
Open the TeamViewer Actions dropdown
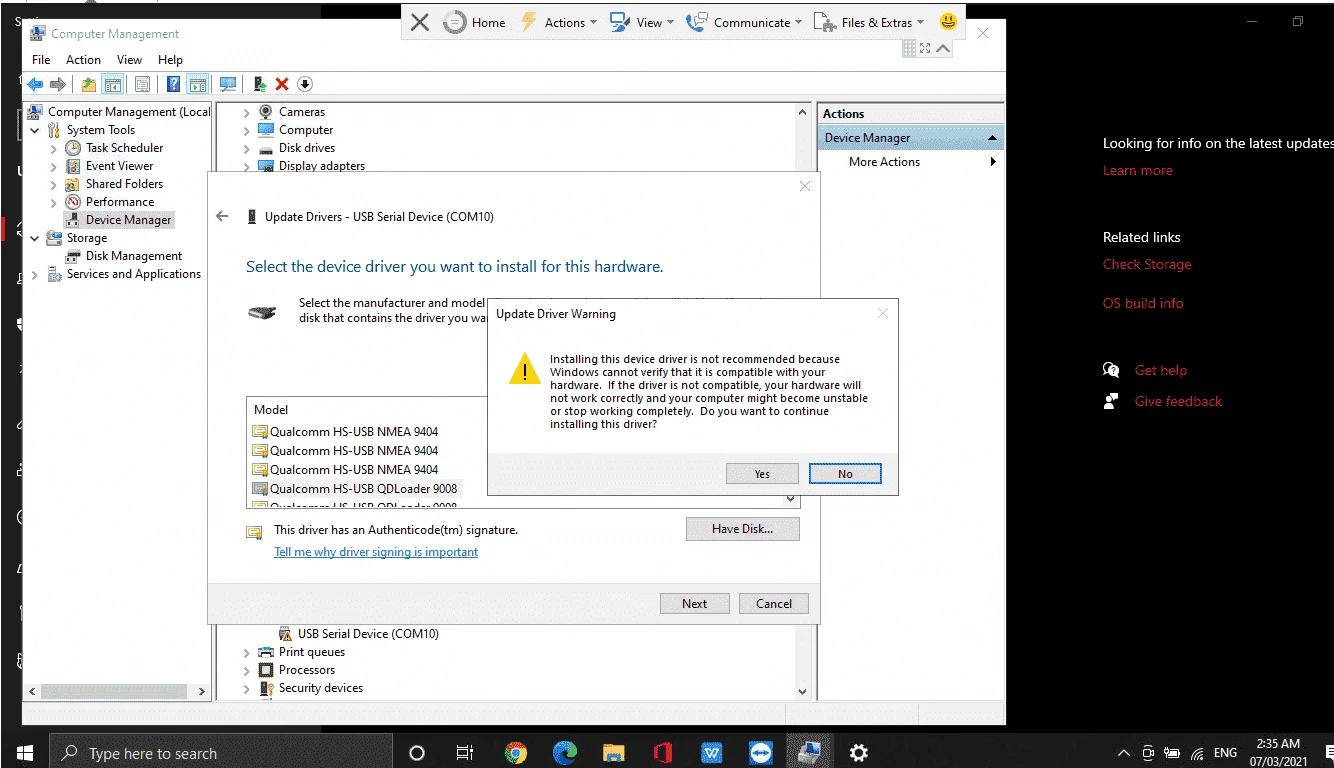pyautogui.click(x=558, y=22)
